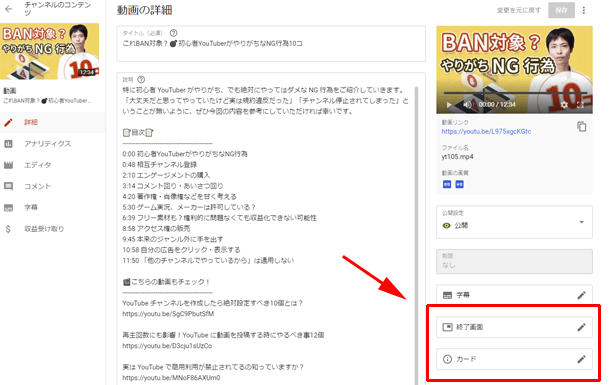Click the comments speech bubble sidebar icon
This screenshot has width=610, height=385.
[x=8, y=186]
